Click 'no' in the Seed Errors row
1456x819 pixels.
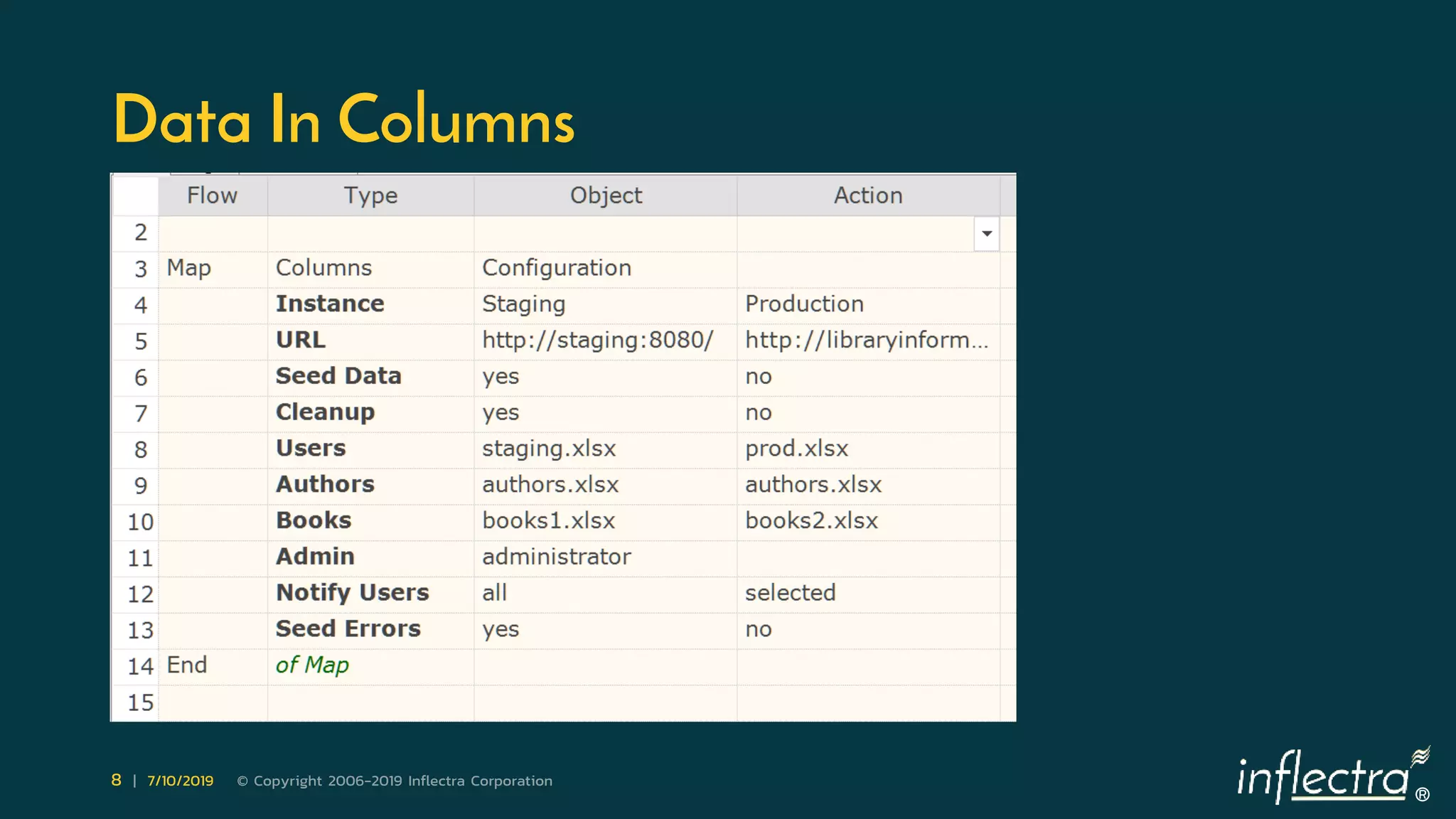tap(868, 631)
